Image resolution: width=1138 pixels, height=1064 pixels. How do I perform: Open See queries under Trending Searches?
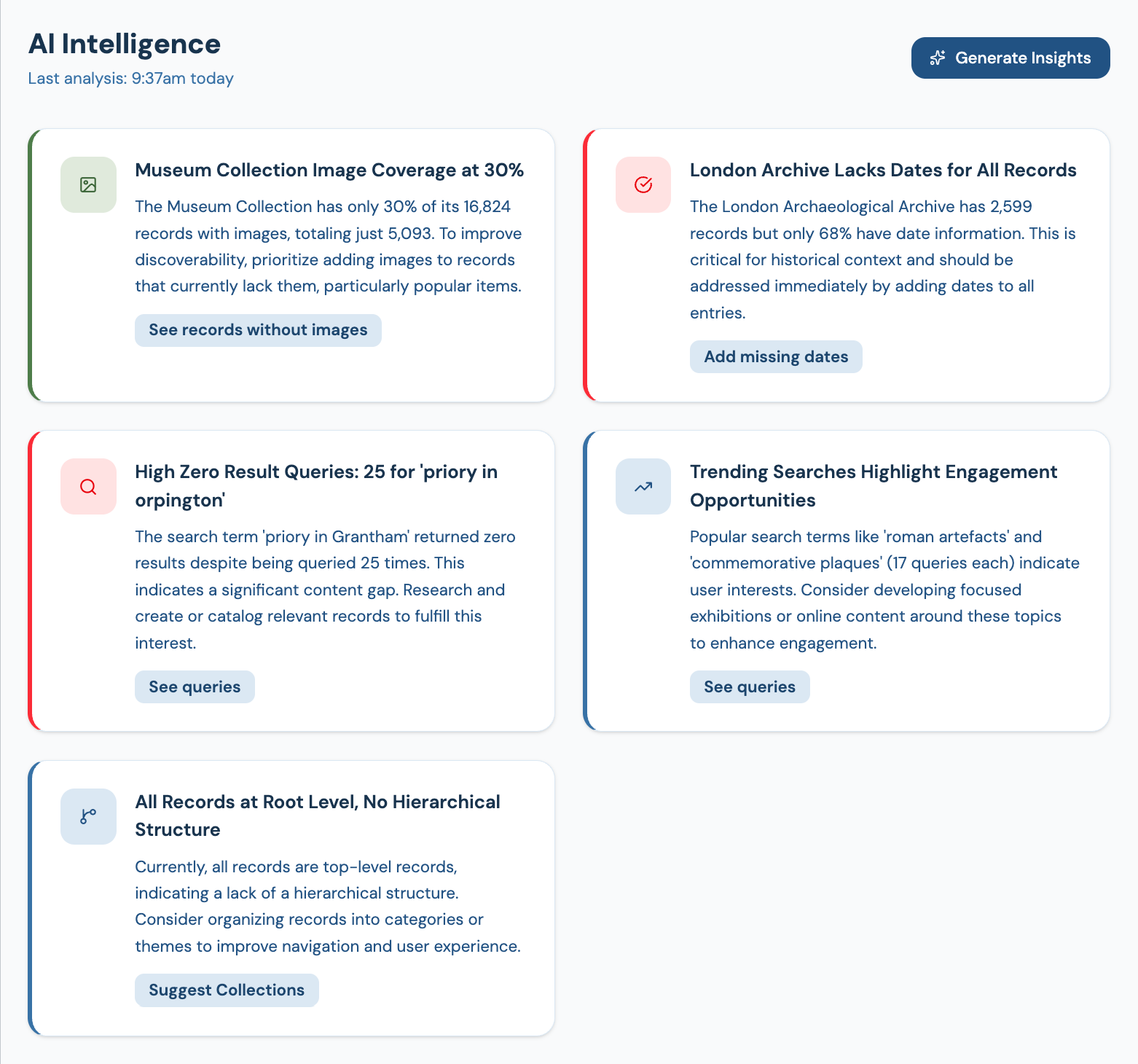[x=749, y=687]
